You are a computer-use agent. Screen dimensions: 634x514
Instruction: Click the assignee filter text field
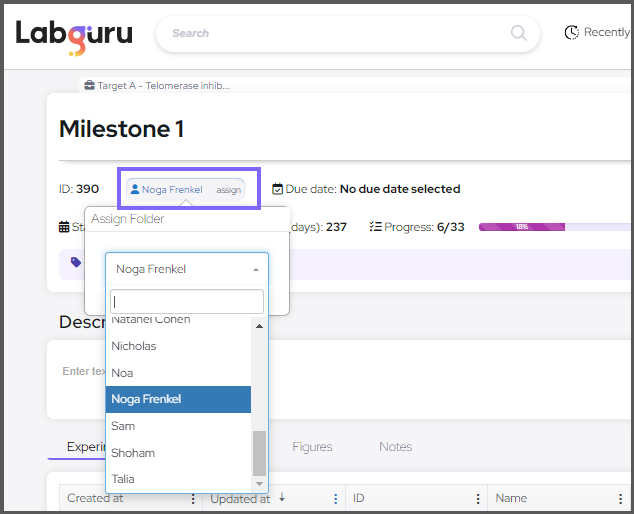coord(187,302)
